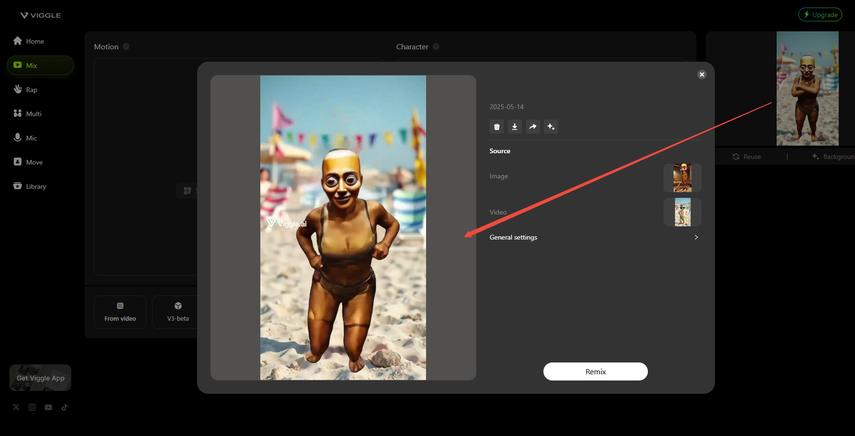The width and height of the screenshot is (855, 436).
Task: Click Get Viggle App banner
Action: (x=40, y=378)
